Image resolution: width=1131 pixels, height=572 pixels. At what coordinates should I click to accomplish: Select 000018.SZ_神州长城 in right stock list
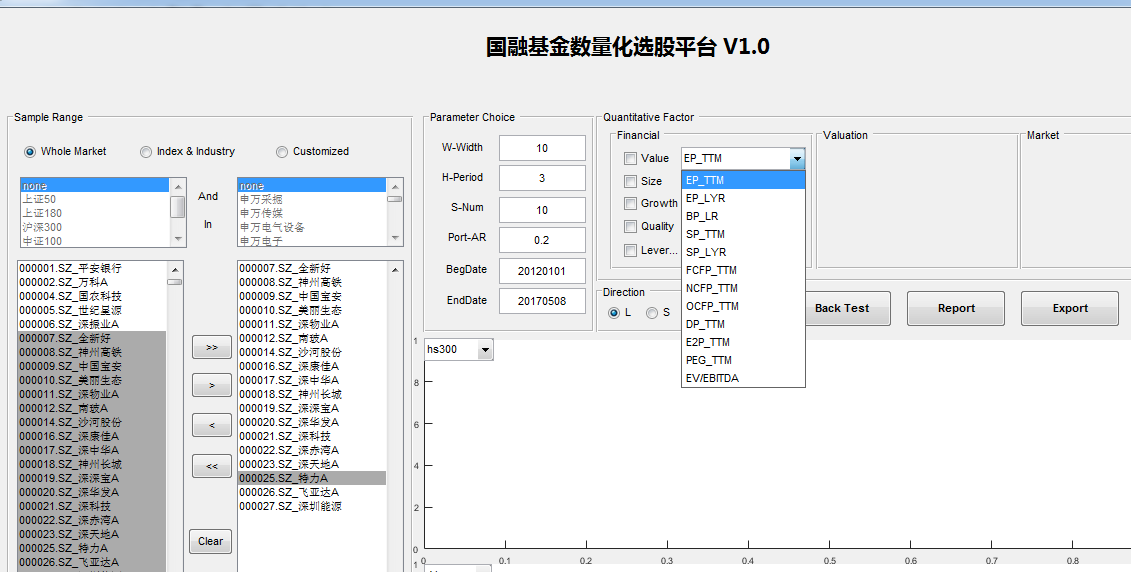click(x=312, y=395)
